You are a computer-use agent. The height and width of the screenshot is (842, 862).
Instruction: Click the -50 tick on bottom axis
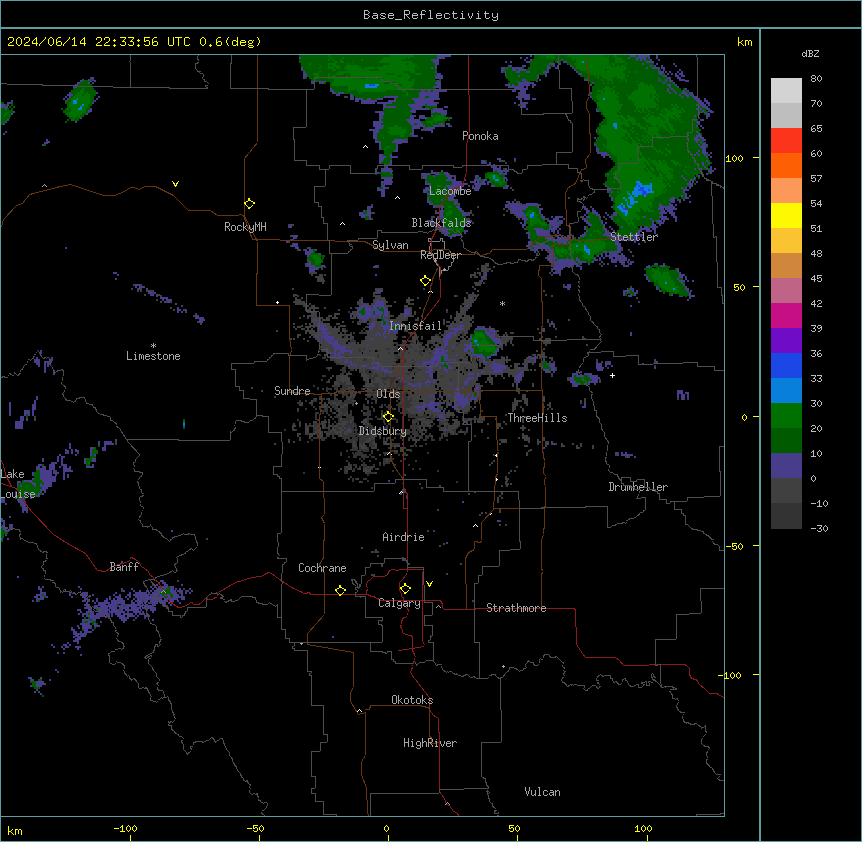click(255, 829)
